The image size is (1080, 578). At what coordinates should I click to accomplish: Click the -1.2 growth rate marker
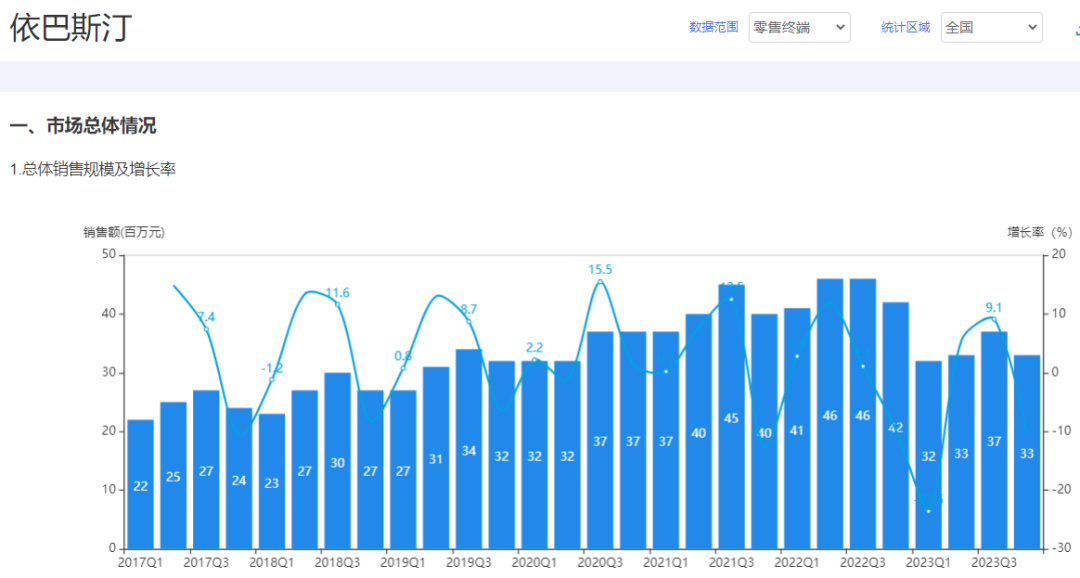click(x=272, y=379)
